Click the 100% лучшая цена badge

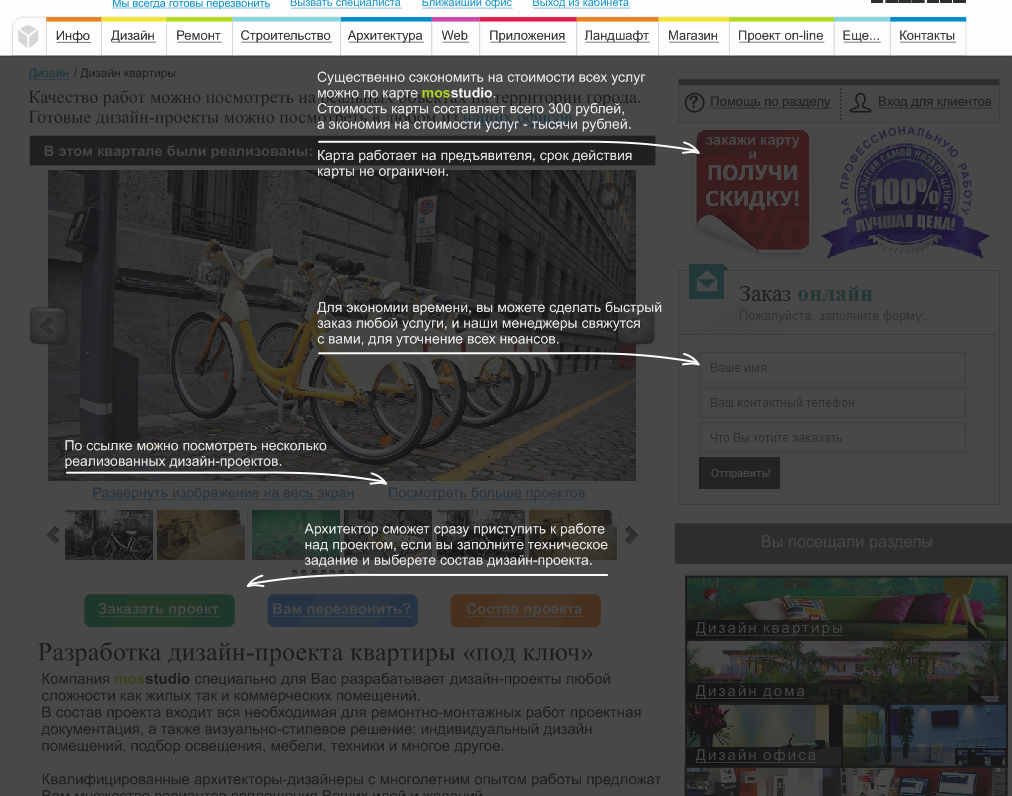[906, 192]
